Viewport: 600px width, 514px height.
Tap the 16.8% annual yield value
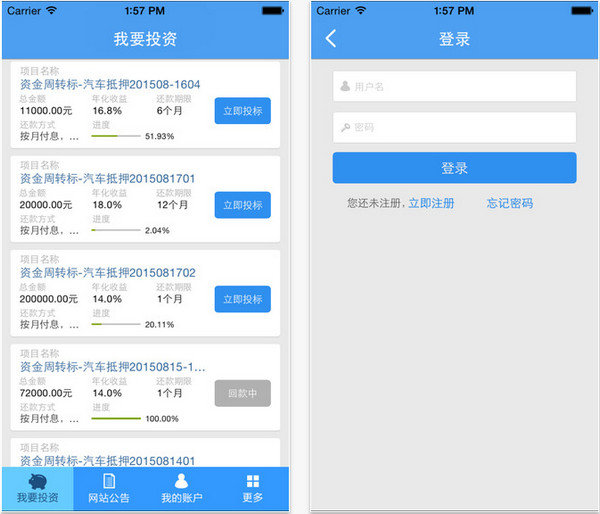click(x=107, y=111)
